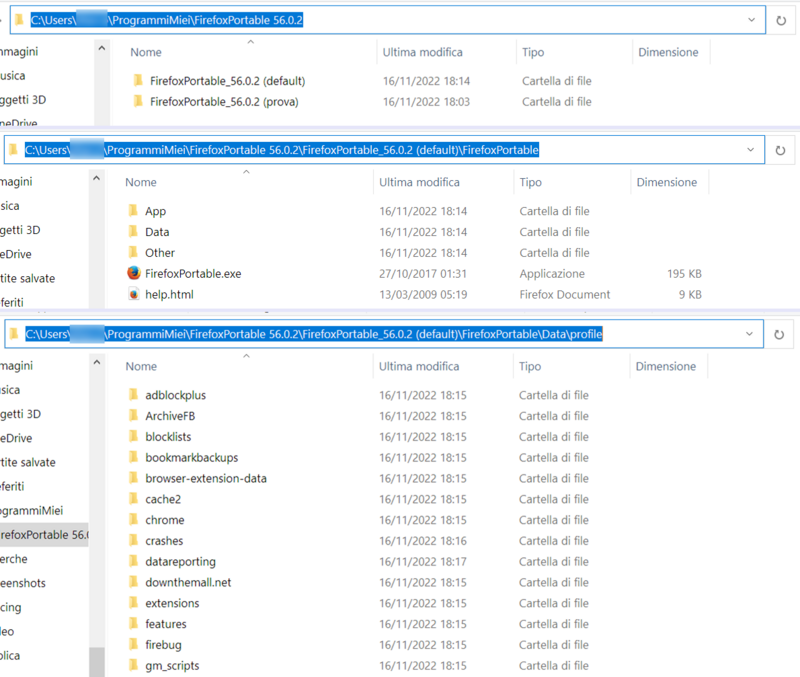
Task: Click date 16/11/2022 18:16 of crashes
Action: click(x=422, y=540)
